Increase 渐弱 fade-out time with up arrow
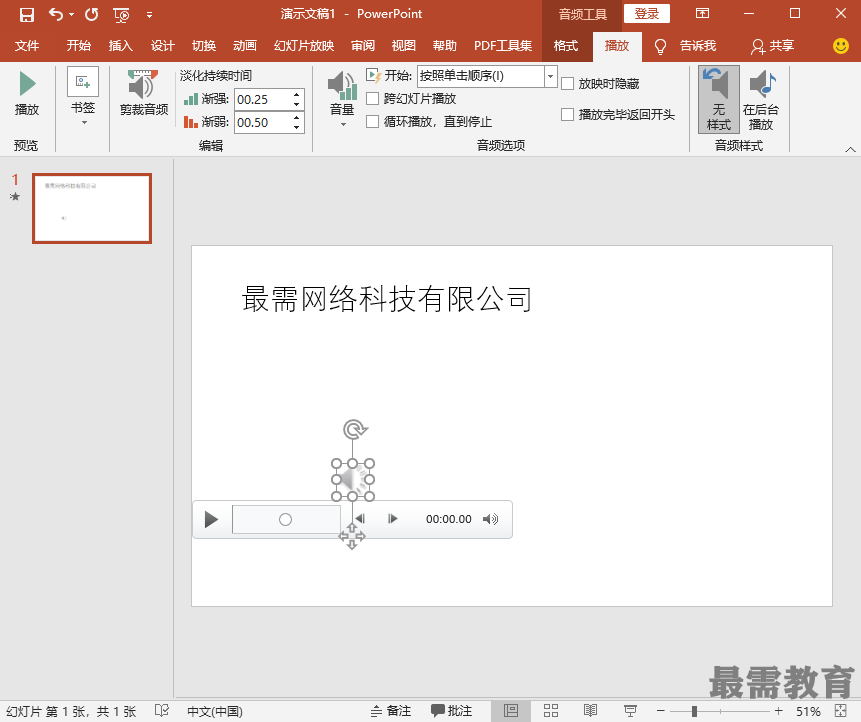Viewport: 861px width, 722px height. coord(297,117)
